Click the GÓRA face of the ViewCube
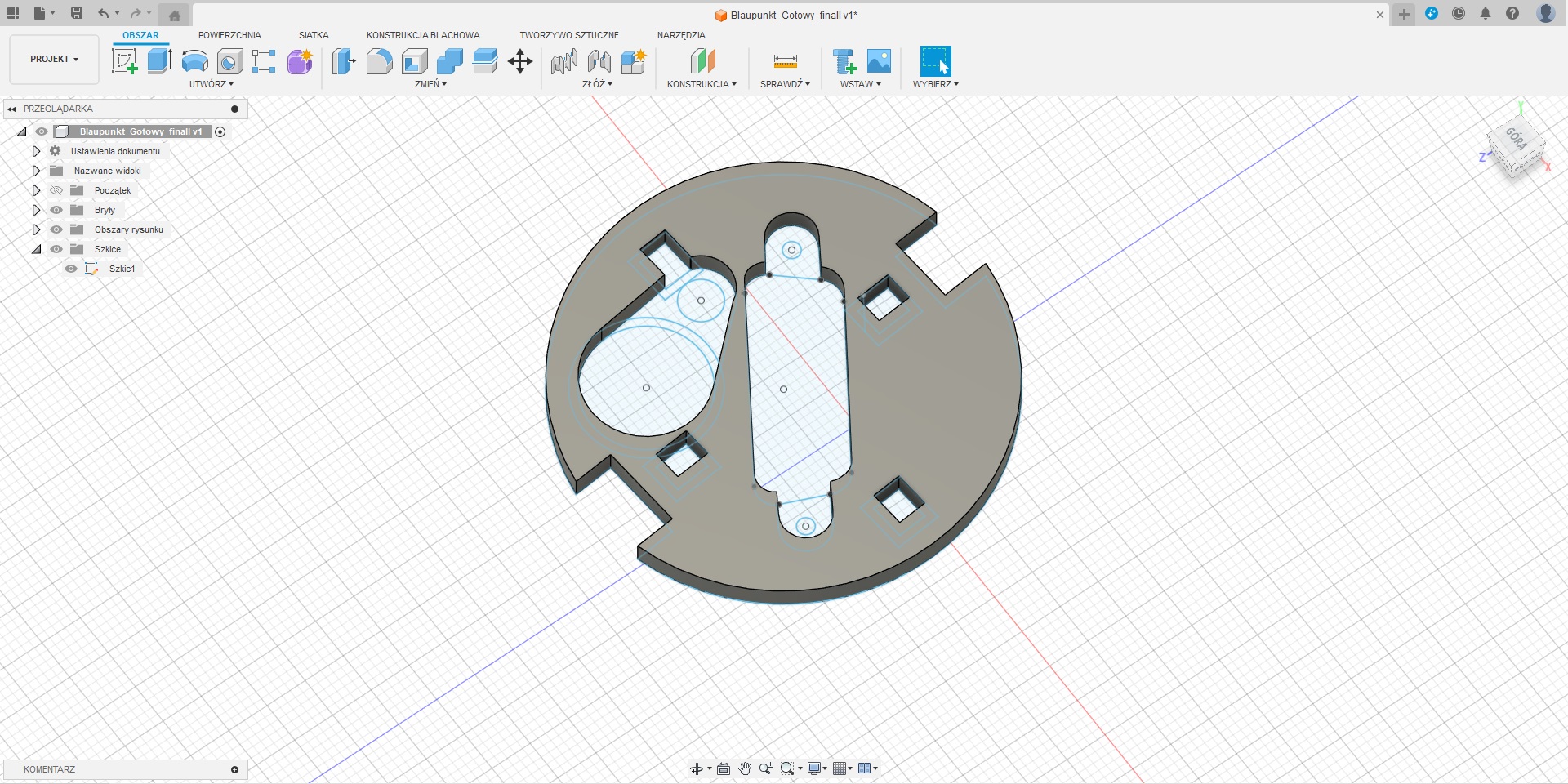Screen dimensions: 1568x784 (1516, 139)
